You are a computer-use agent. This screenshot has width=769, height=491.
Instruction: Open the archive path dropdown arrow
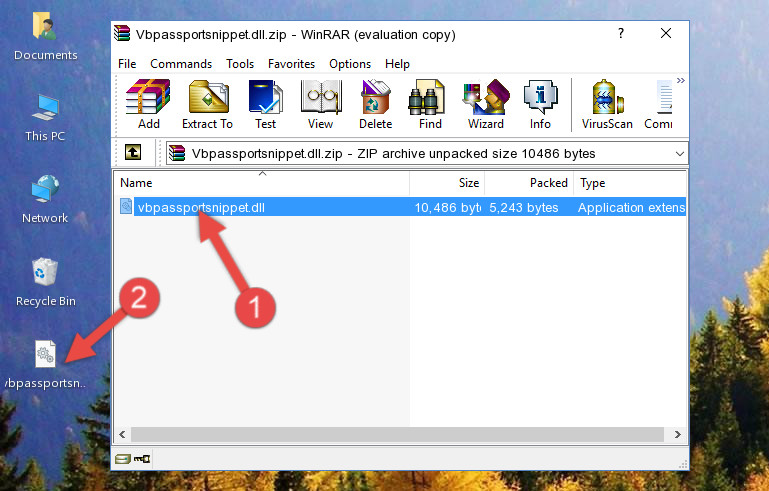(680, 154)
